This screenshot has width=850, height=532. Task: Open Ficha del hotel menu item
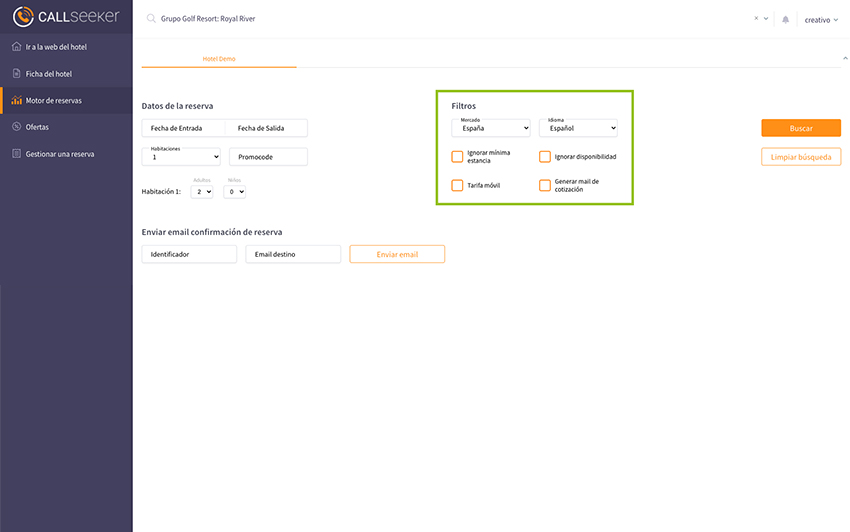tap(66, 73)
